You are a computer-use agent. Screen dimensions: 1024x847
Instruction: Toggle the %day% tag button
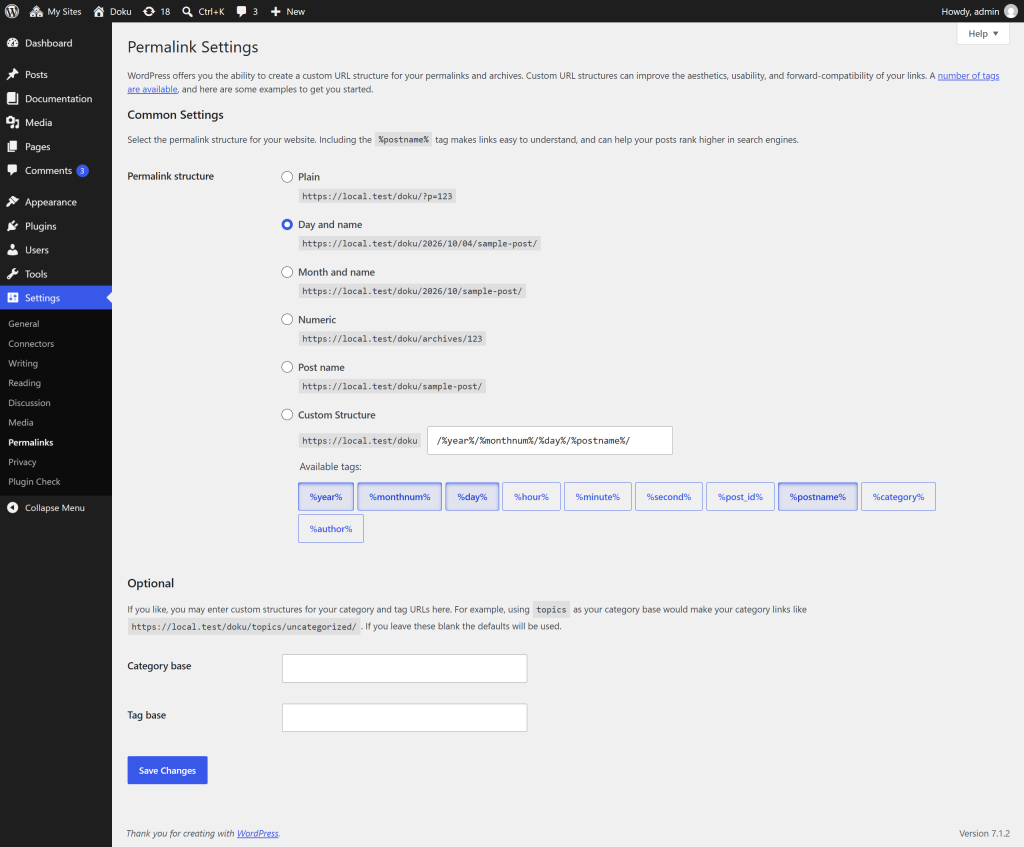[472, 496]
